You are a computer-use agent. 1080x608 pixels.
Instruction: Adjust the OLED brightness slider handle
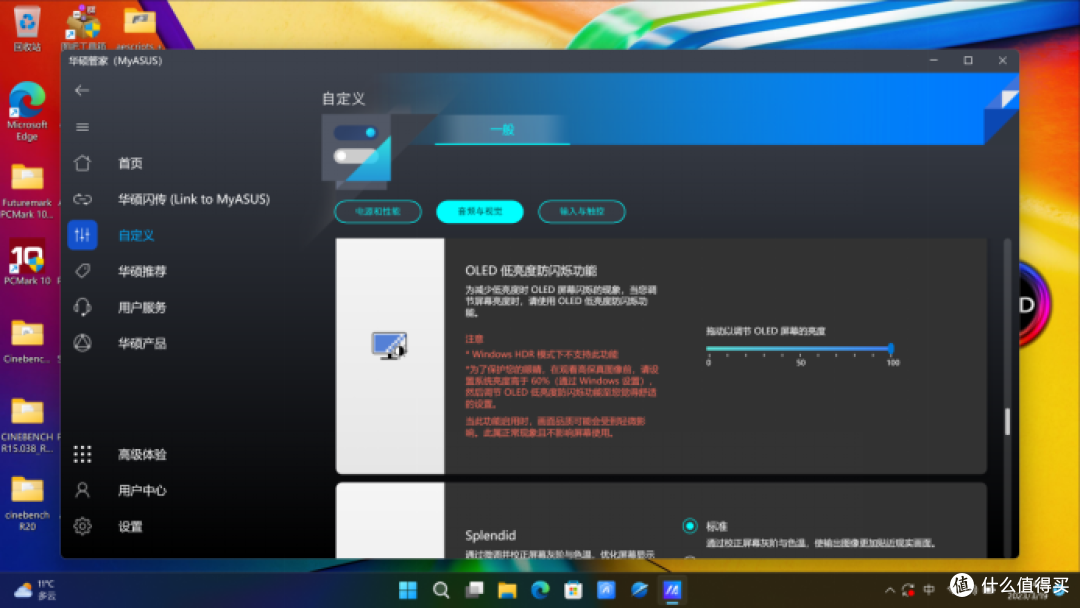891,348
